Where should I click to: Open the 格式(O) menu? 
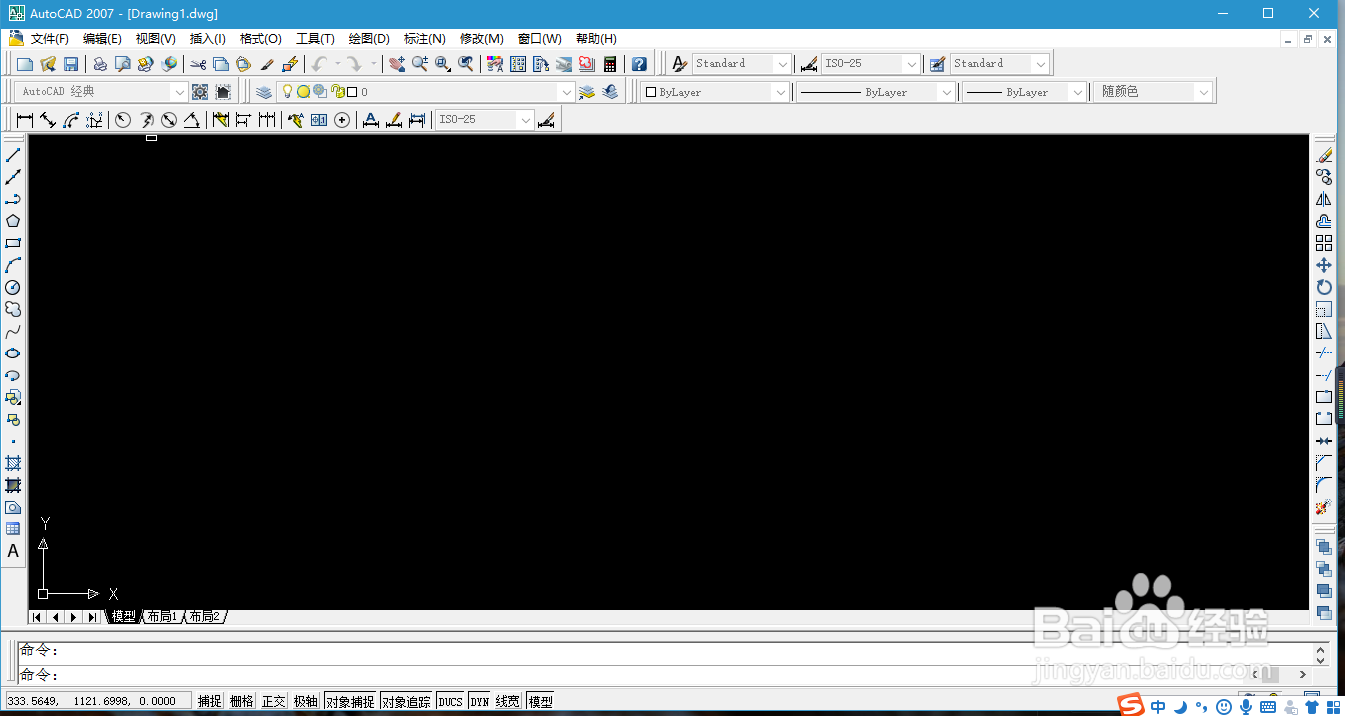[x=261, y=39]
